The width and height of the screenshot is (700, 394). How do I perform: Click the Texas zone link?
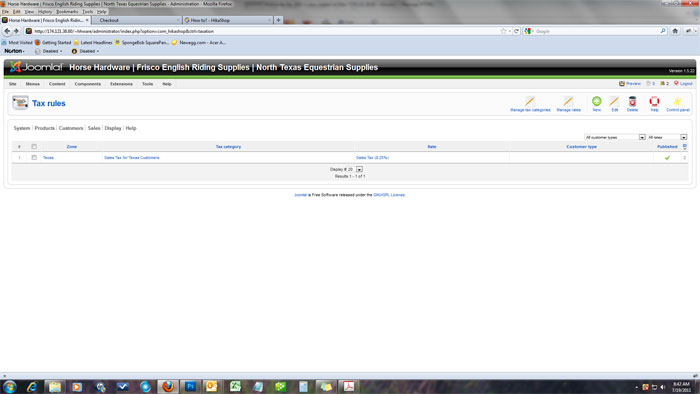pyautogui.click(x=48, y=158)
